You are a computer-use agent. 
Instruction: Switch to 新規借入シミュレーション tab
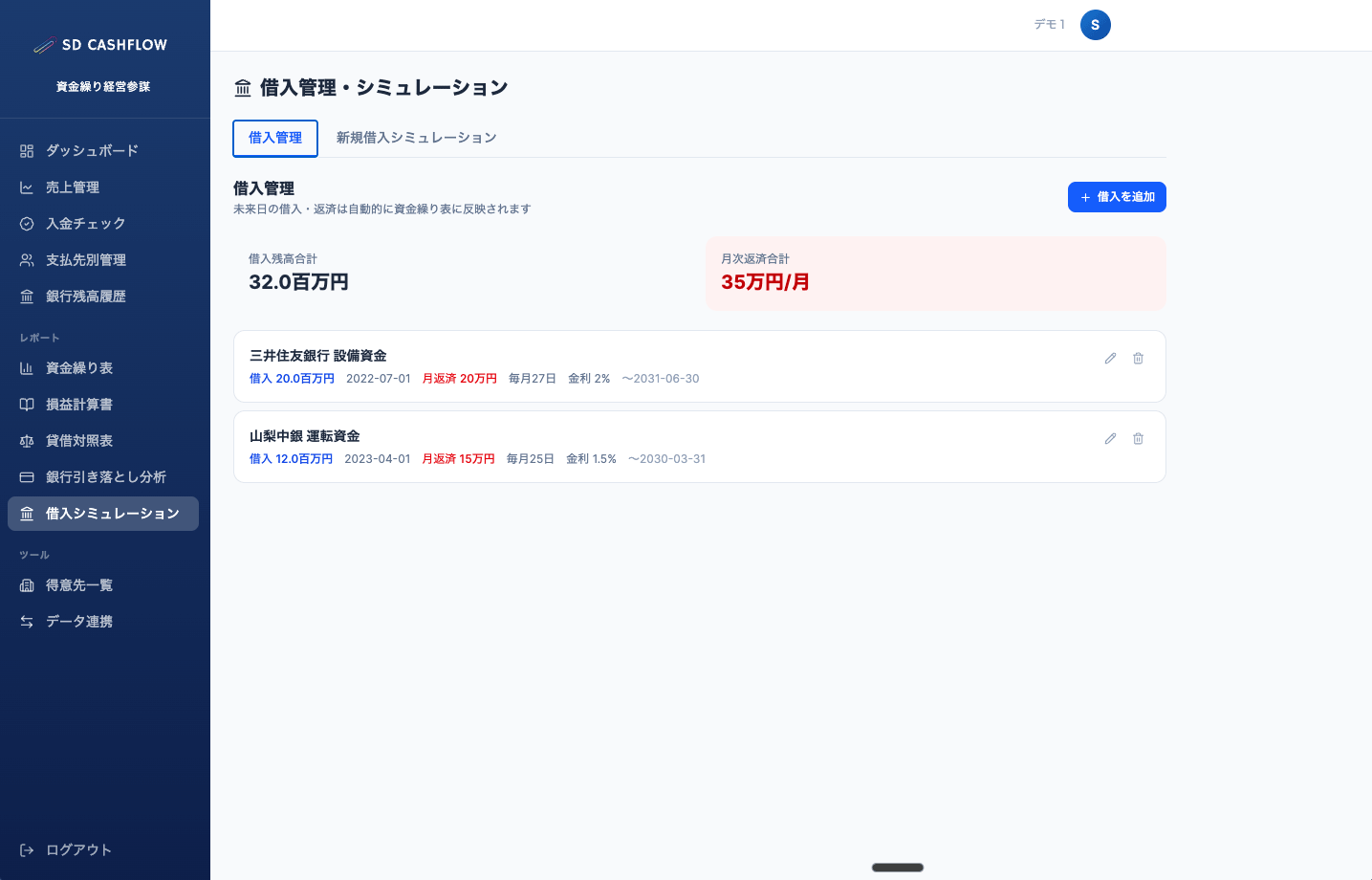tap(416, 138)
